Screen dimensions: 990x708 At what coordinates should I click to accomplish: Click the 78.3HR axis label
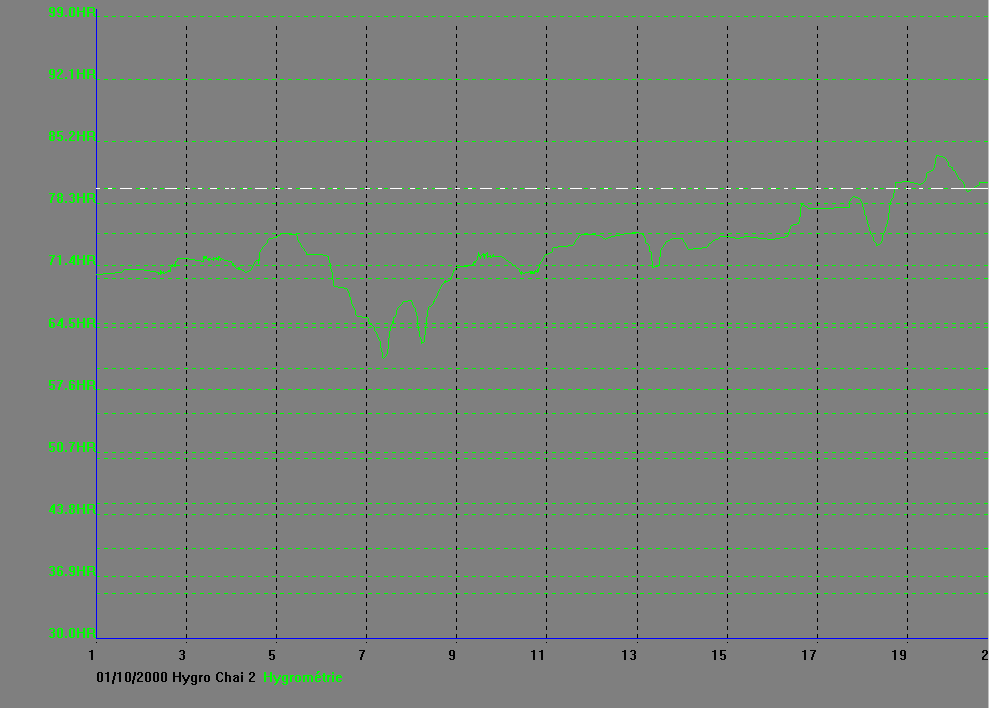pos(72,198)
